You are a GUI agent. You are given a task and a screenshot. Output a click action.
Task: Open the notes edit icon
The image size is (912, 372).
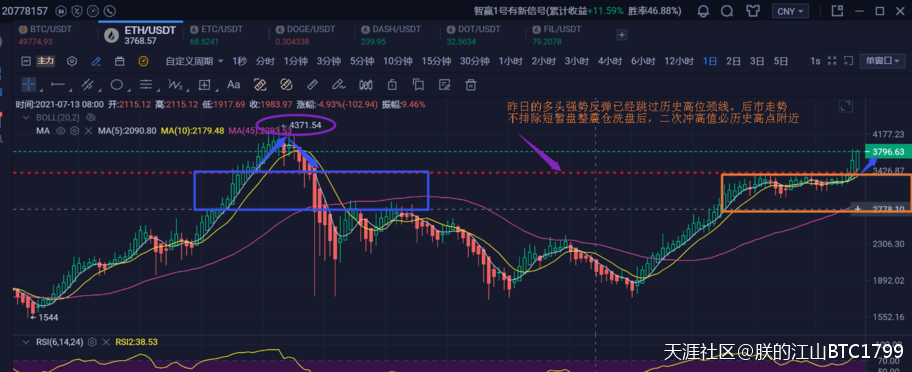click(x=444, y=85)
